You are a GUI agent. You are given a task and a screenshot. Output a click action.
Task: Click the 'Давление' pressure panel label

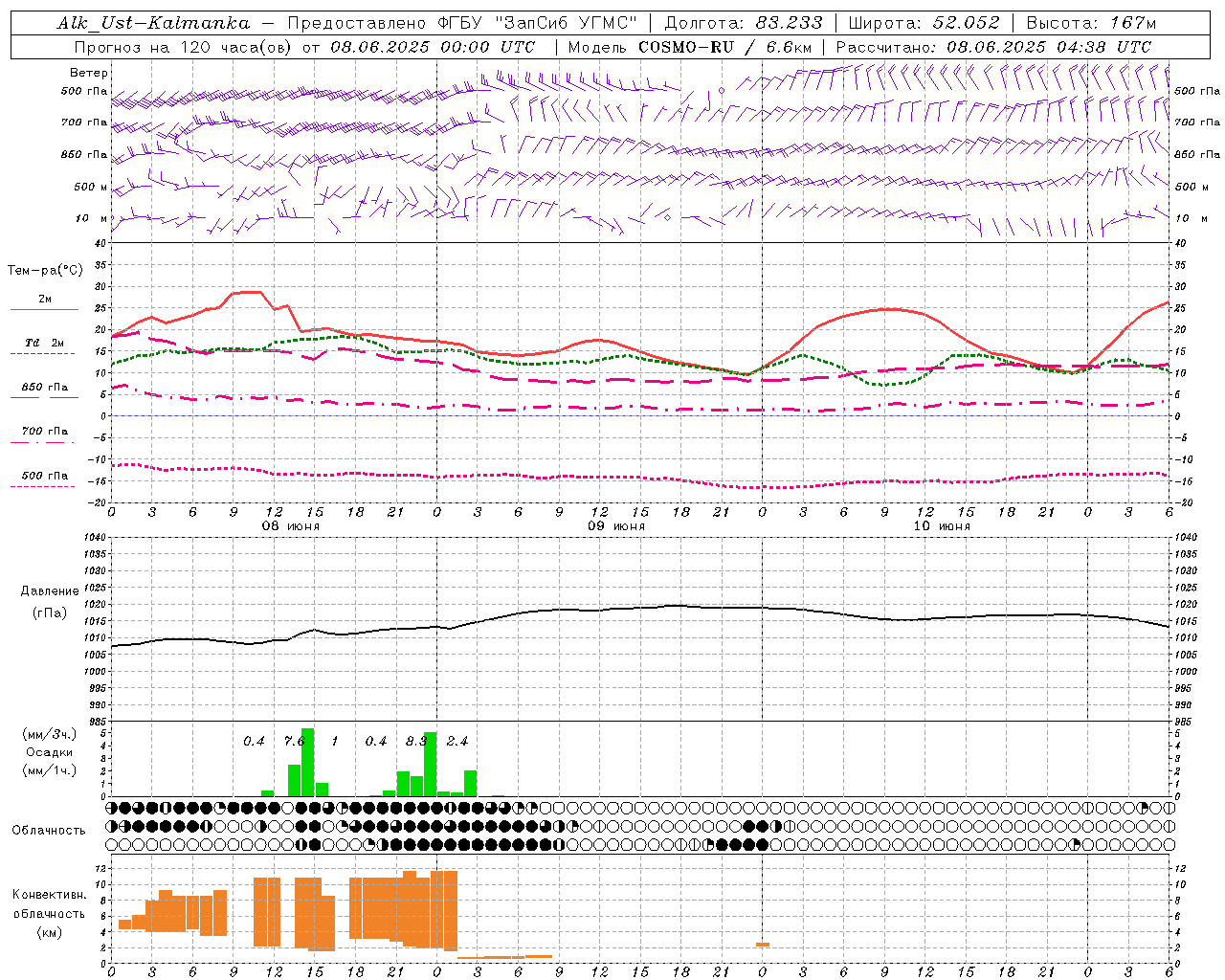(50, 591)
